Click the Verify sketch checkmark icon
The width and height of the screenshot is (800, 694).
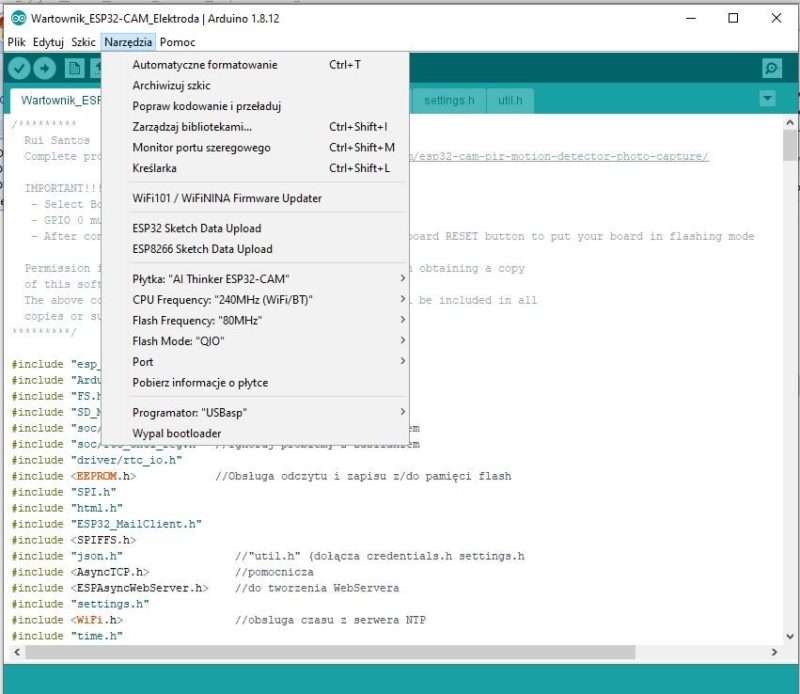click(x=19, y=68)
